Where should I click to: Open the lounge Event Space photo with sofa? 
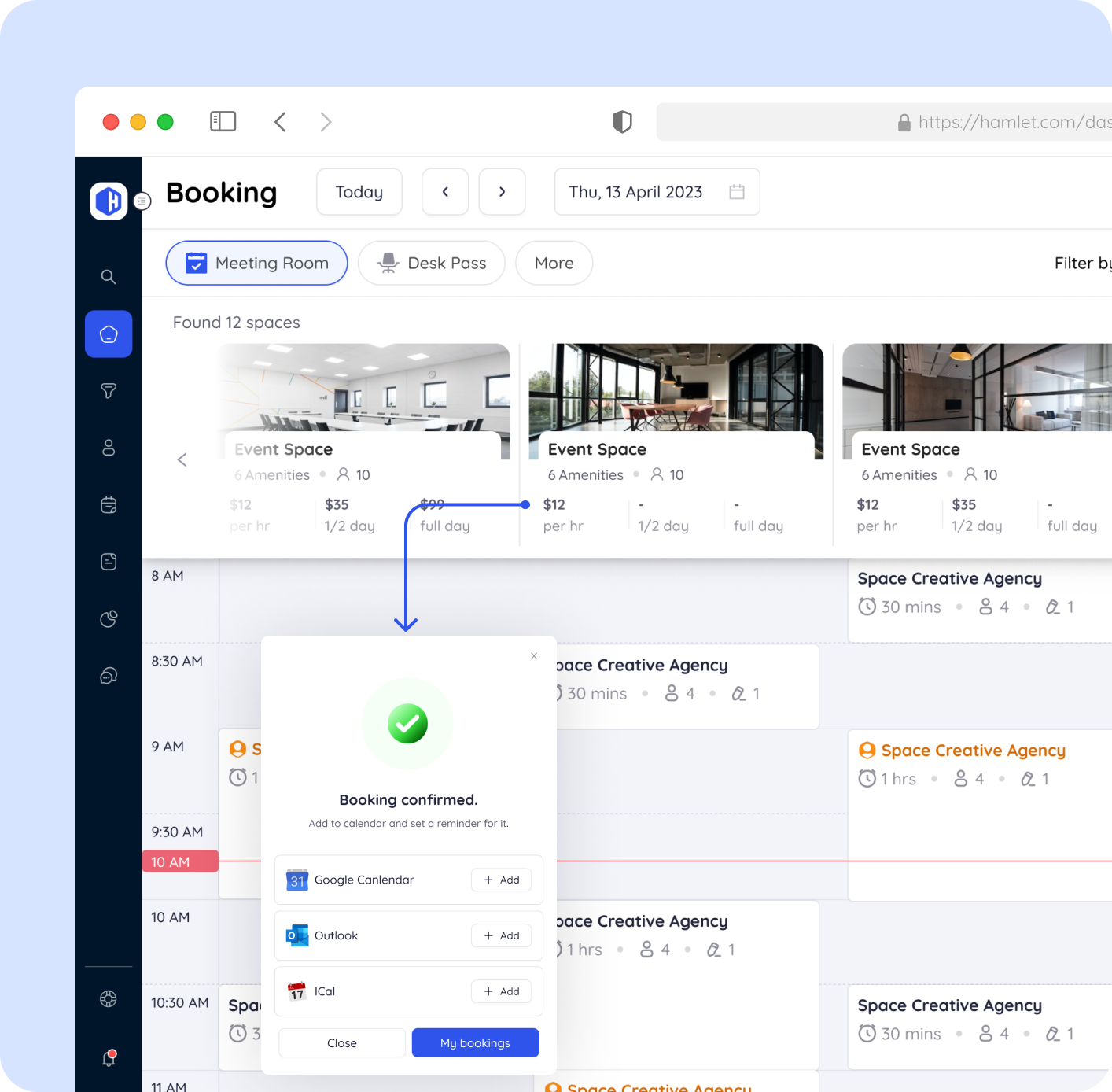point(977,387)
